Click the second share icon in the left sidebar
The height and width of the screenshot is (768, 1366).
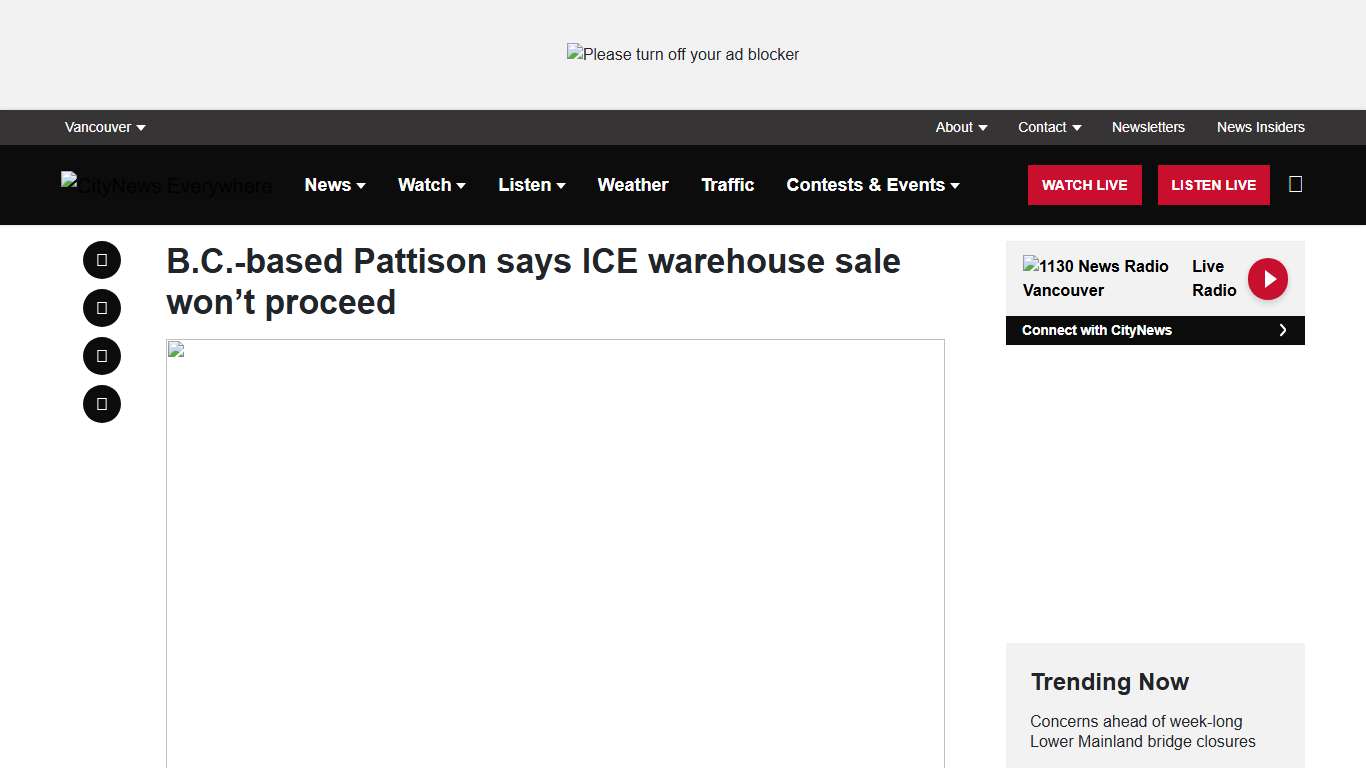[101, 308]
